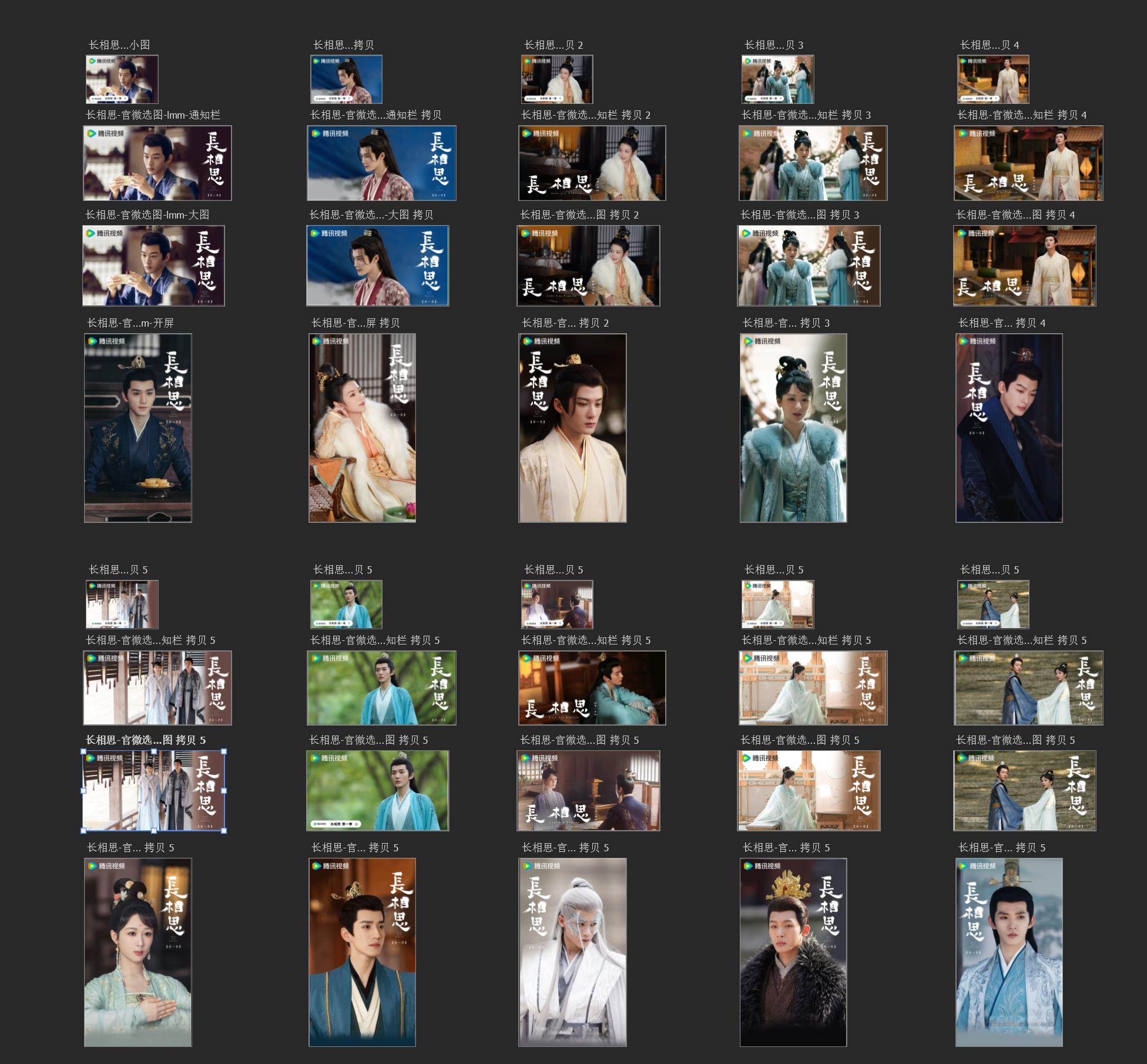Click the right-middle transform handle of selected artboard
1147x1064 pixels.
224,791
